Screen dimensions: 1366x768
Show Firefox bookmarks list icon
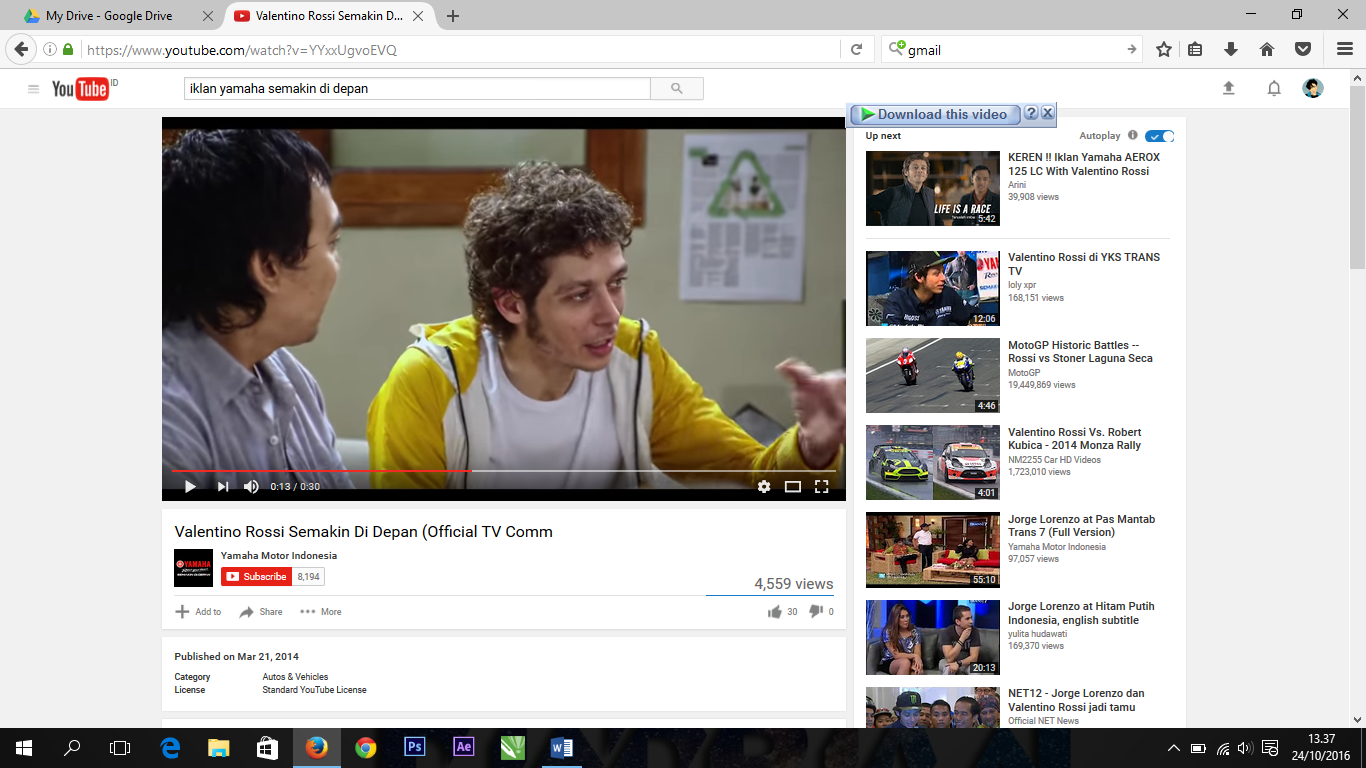[x=1195, y=49]
